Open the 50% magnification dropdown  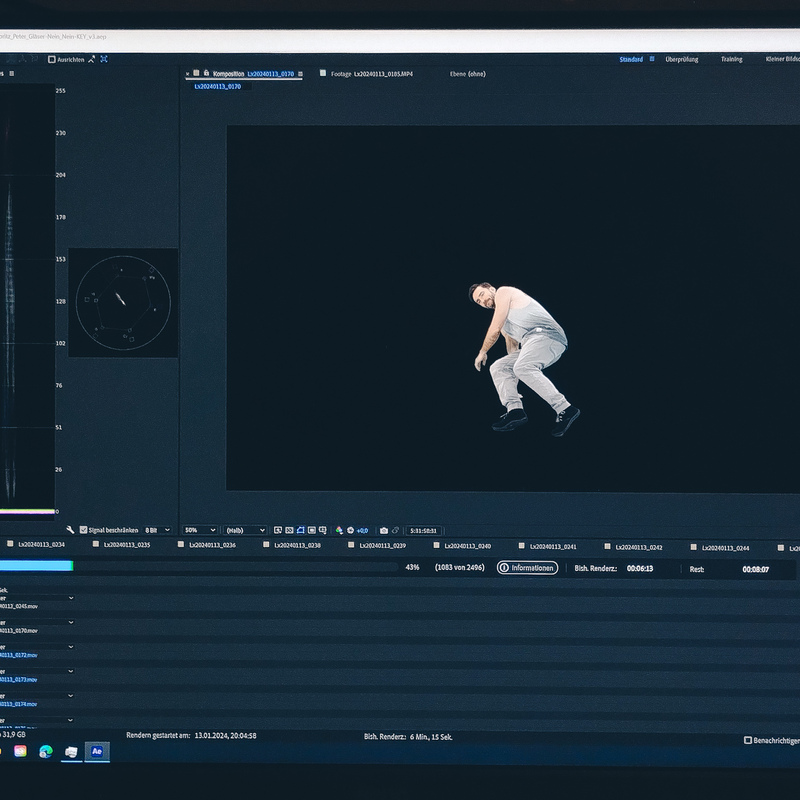[x=200, y=530]
